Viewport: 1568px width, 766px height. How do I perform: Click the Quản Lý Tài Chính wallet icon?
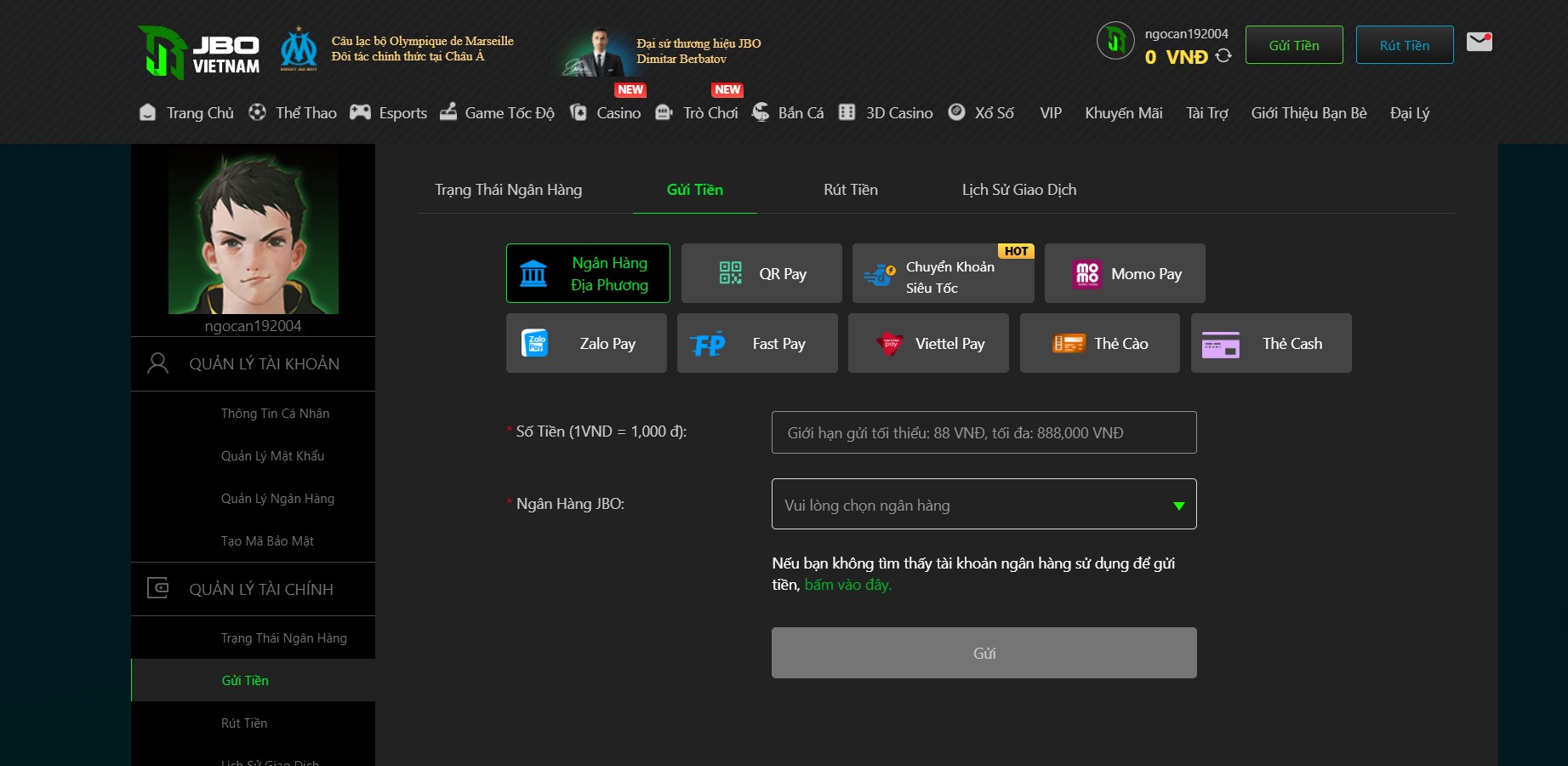(158, 588)
